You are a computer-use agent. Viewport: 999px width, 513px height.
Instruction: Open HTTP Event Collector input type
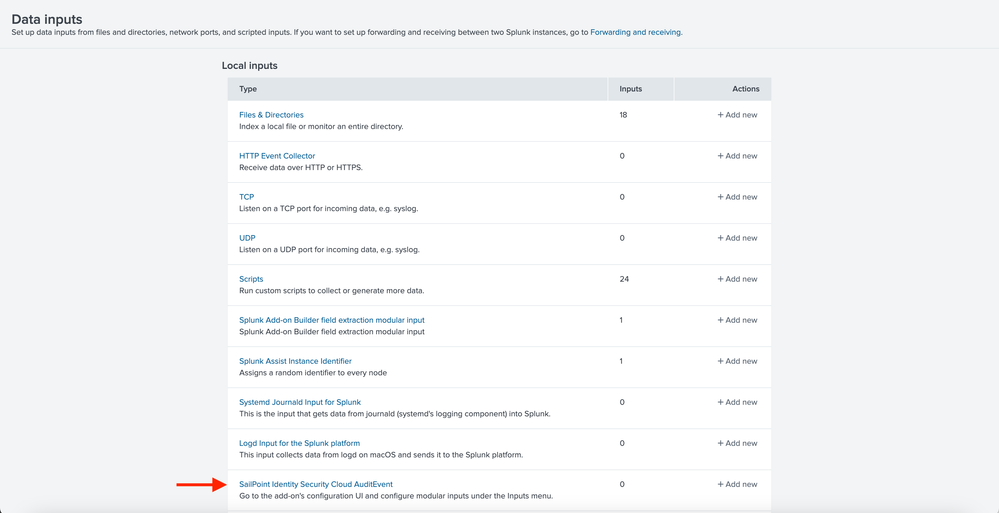coord(277,156)
